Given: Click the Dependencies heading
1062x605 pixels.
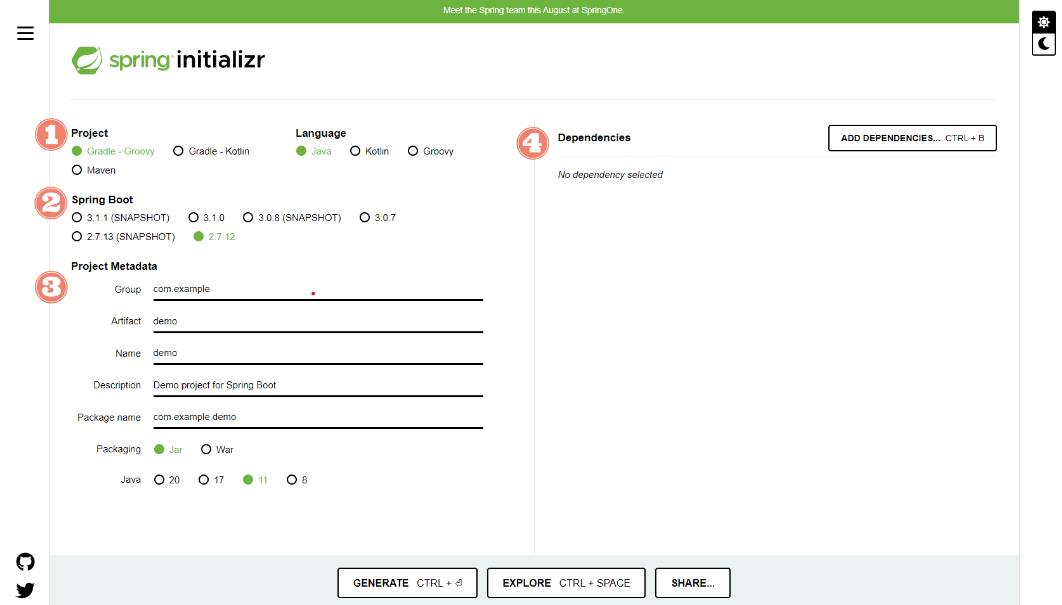Looking at the screenshot, I should click(594, 138).
